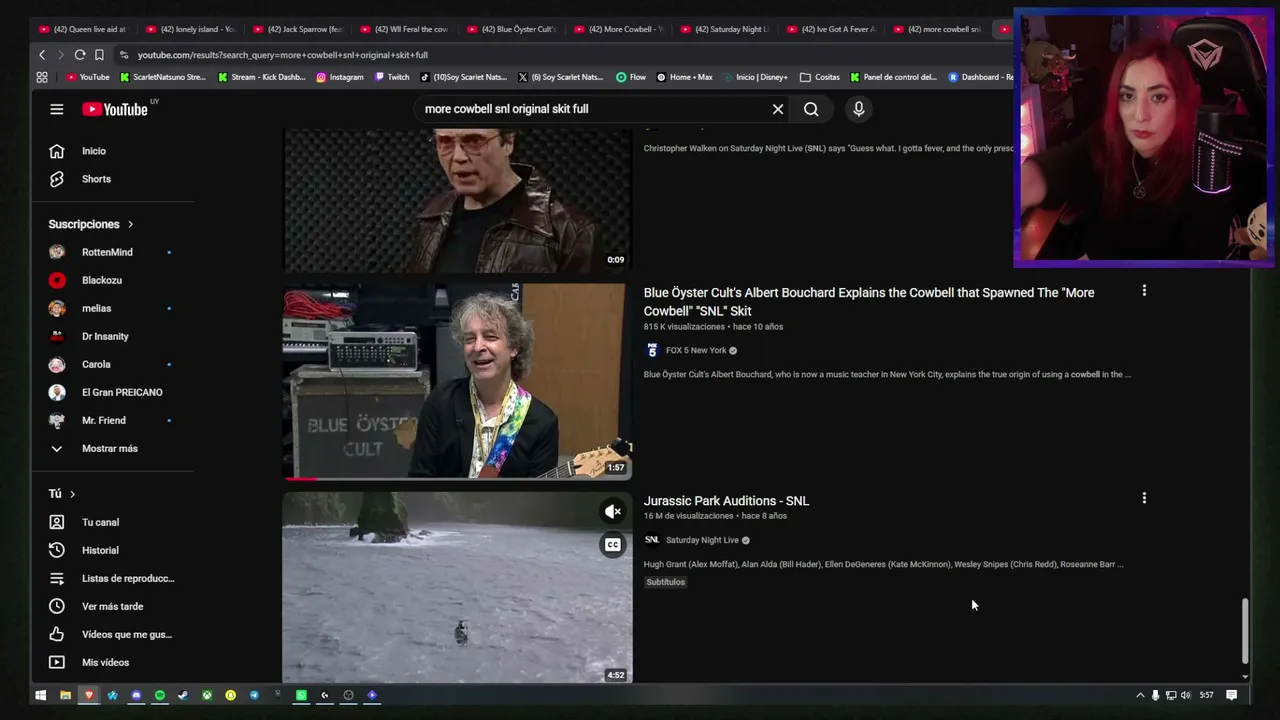Open the Windows Start menu
This screenshot has width=1280, height=720.
[x=41, y=695]
